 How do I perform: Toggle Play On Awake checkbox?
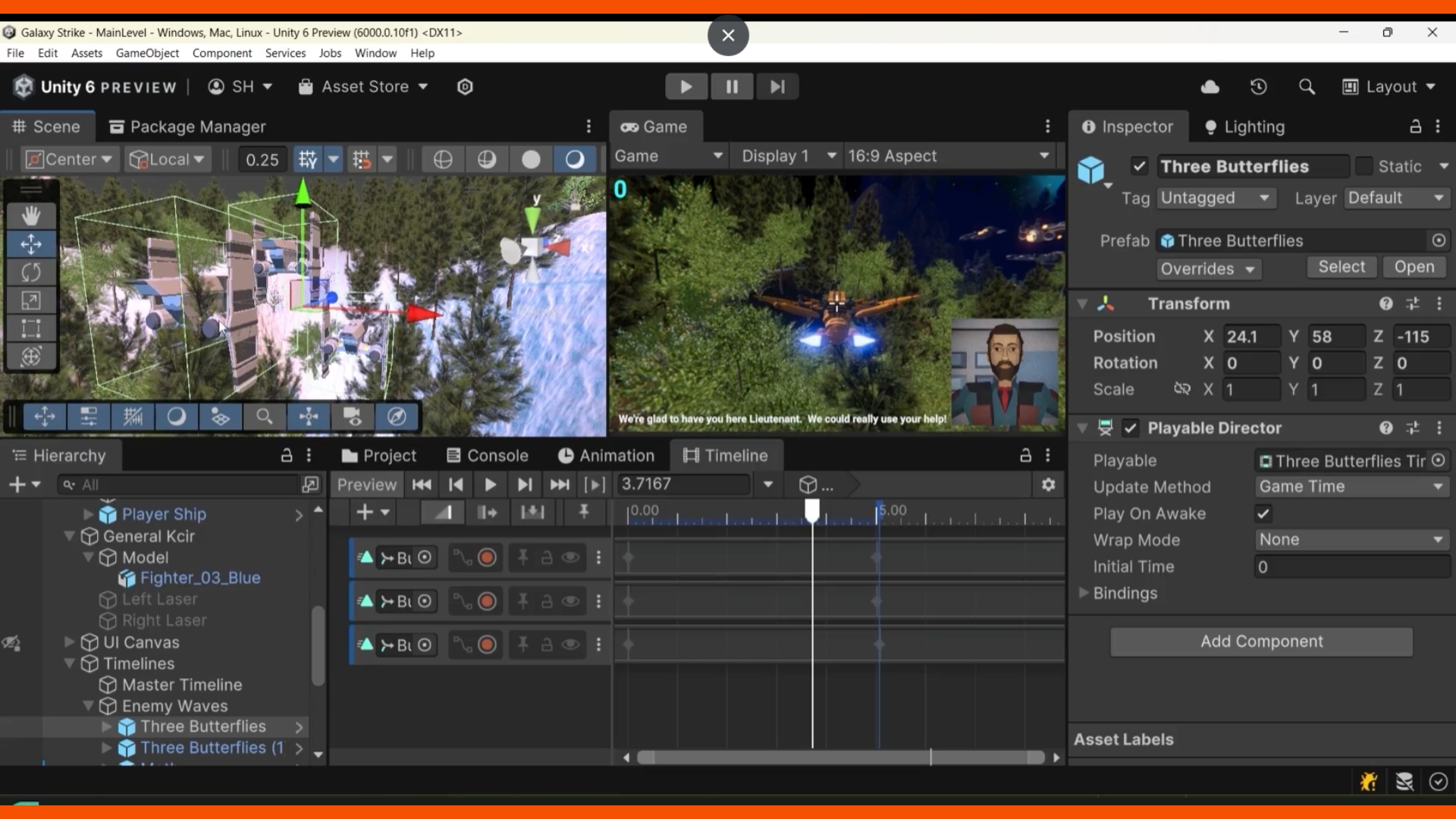(x=1264, y=513)
